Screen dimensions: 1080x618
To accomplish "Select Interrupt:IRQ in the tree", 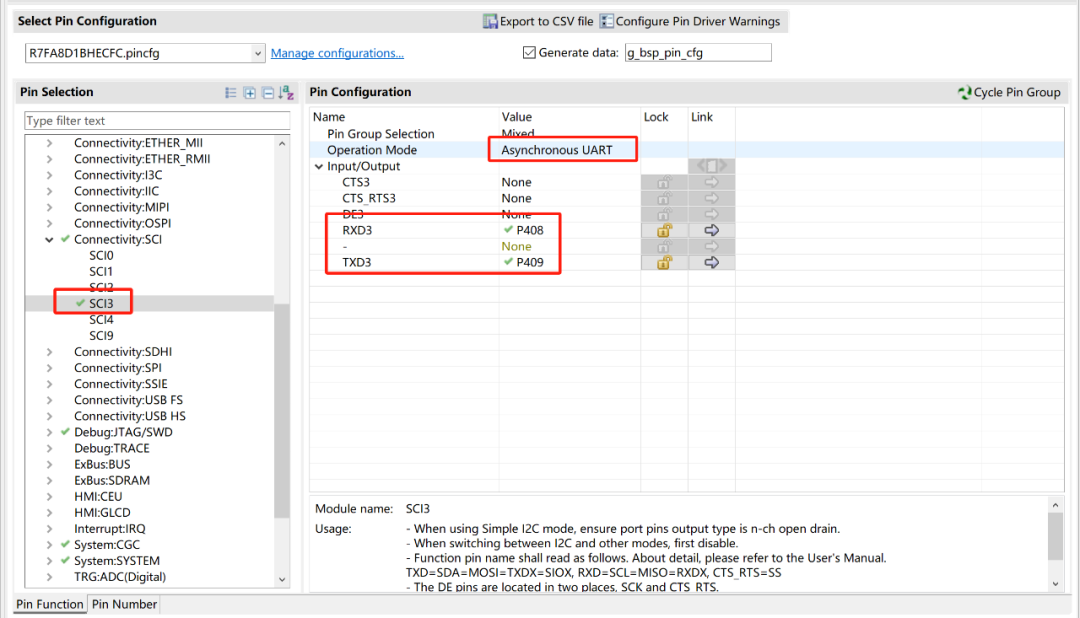I will point(110,529).
